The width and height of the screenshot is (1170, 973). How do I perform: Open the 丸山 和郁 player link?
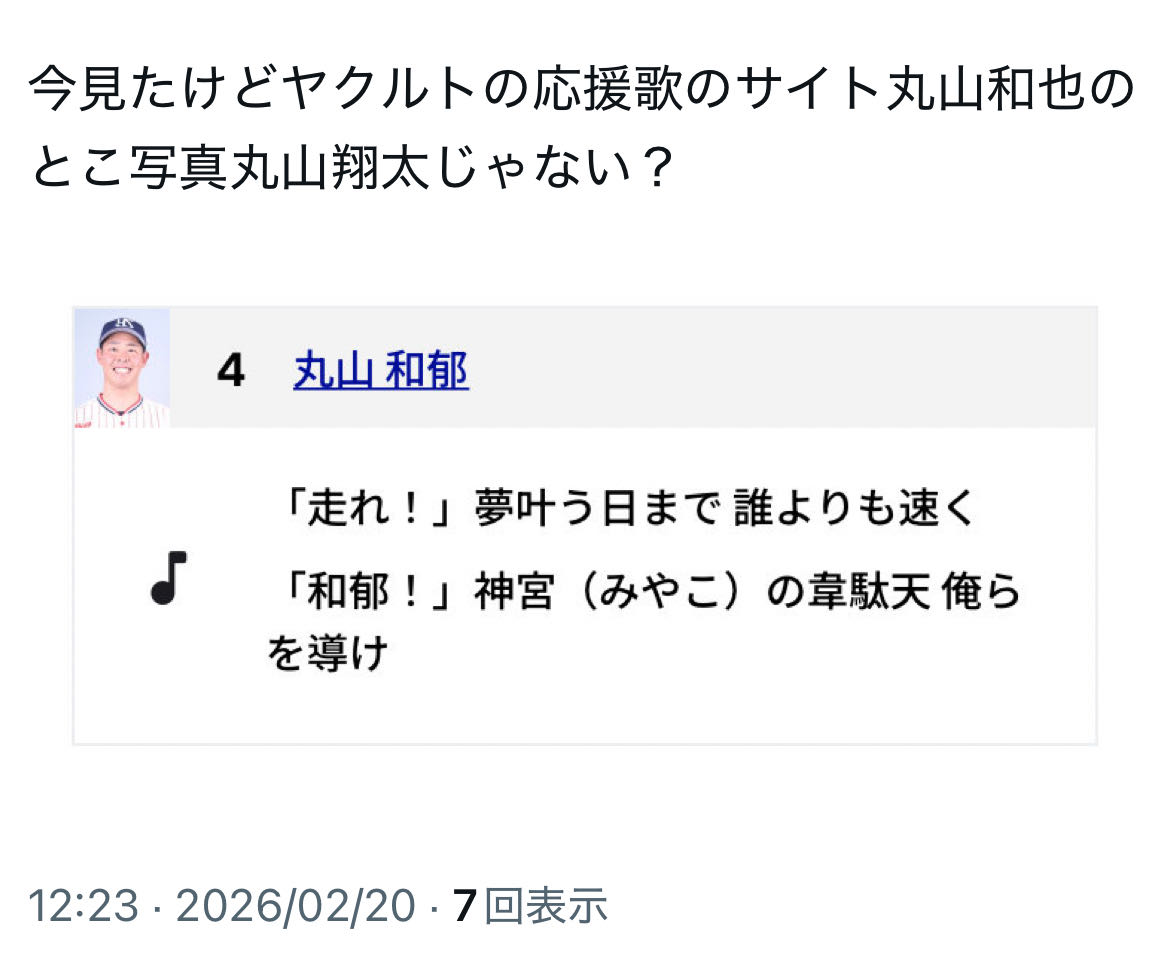[380, 372]
